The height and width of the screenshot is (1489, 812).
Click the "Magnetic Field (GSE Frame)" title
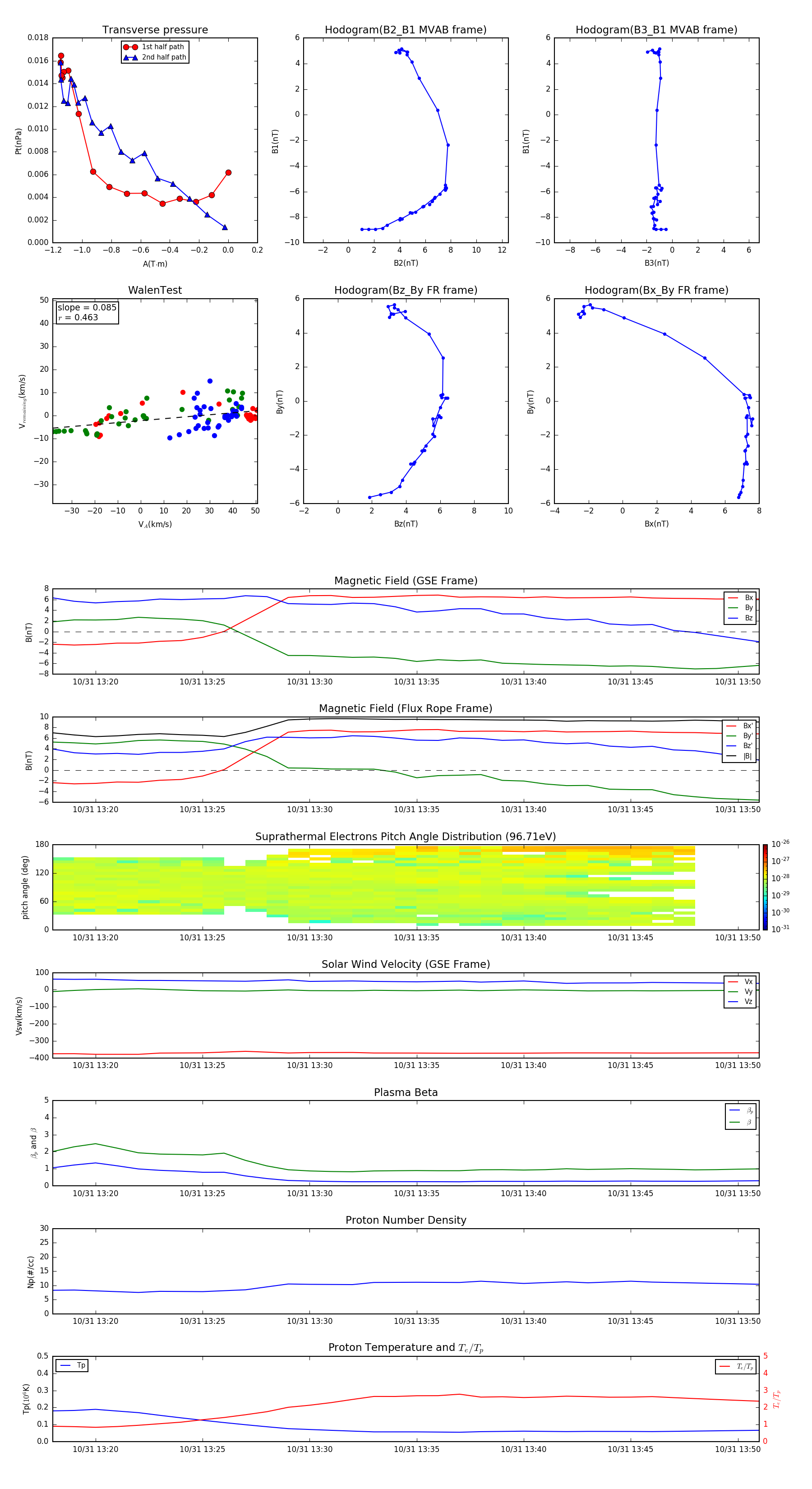(x=406, y=581)
